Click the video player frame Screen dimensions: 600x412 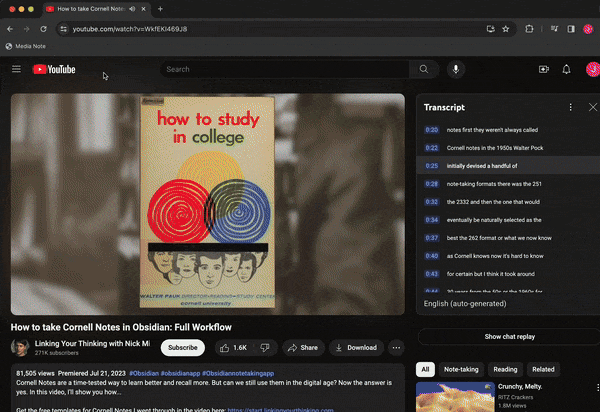[x=208, y=204]
